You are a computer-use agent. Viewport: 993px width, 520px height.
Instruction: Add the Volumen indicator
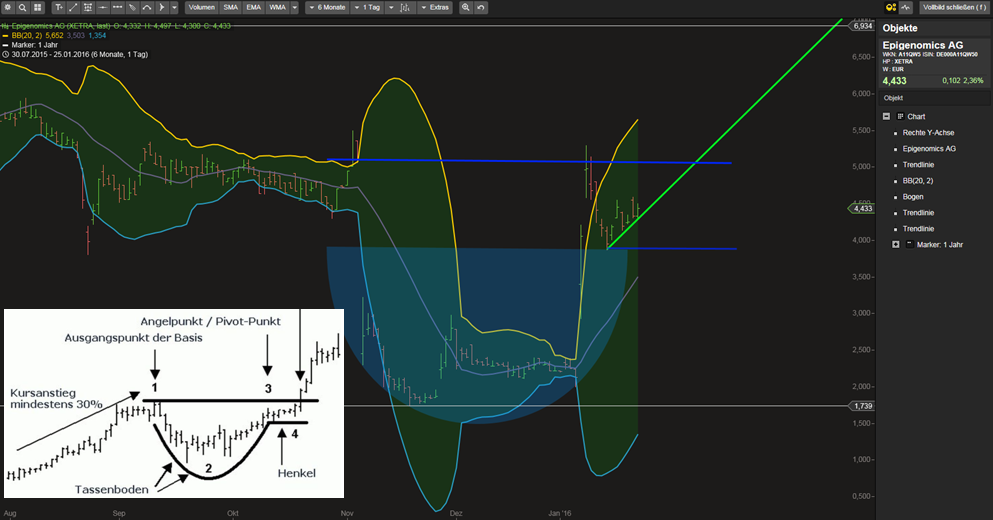click(x=202, y=8)
